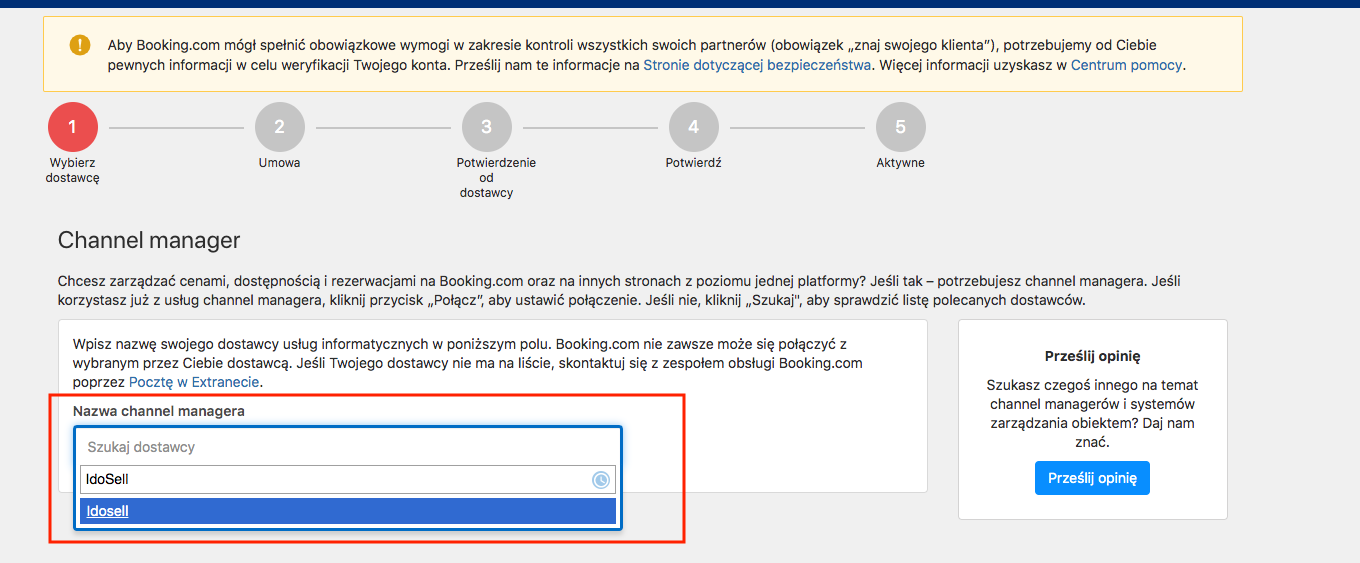Choose Idosell from the dropdown results
The height and width of the screenshot is (563, 1360).
(x=348, y=511)
